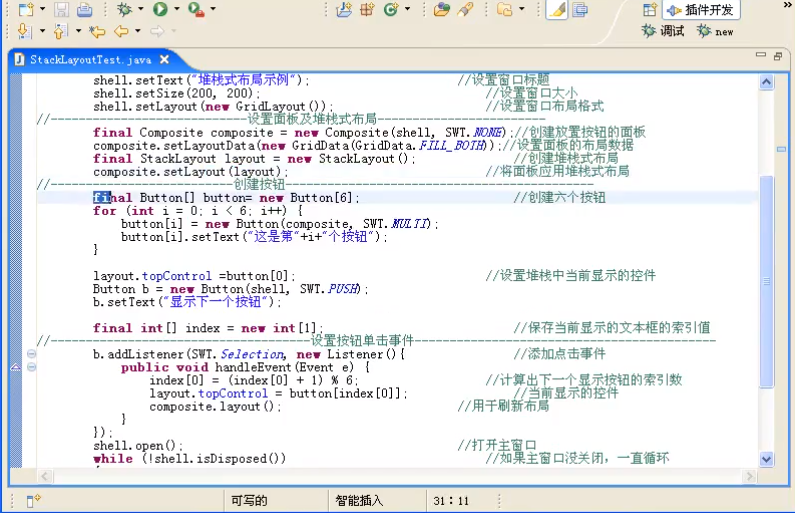Click the Print icon in the toolbar
The width and height of the screenshot is (795, 513).
[85, 9]
